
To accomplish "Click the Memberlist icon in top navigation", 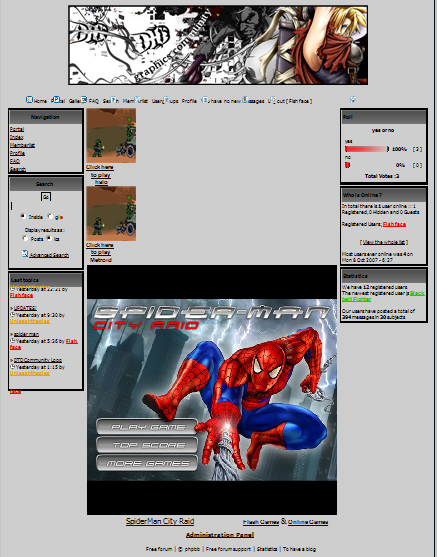I will tap(137, 99).
